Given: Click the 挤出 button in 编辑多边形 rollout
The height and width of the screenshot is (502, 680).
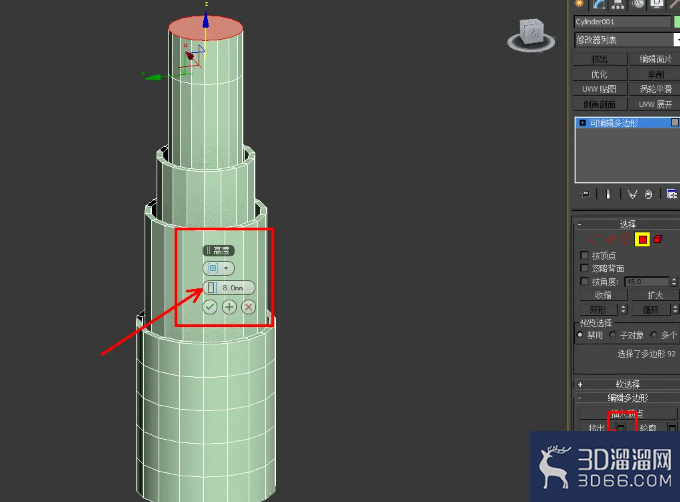Looking at the screenshot, I should pos(596,427).
